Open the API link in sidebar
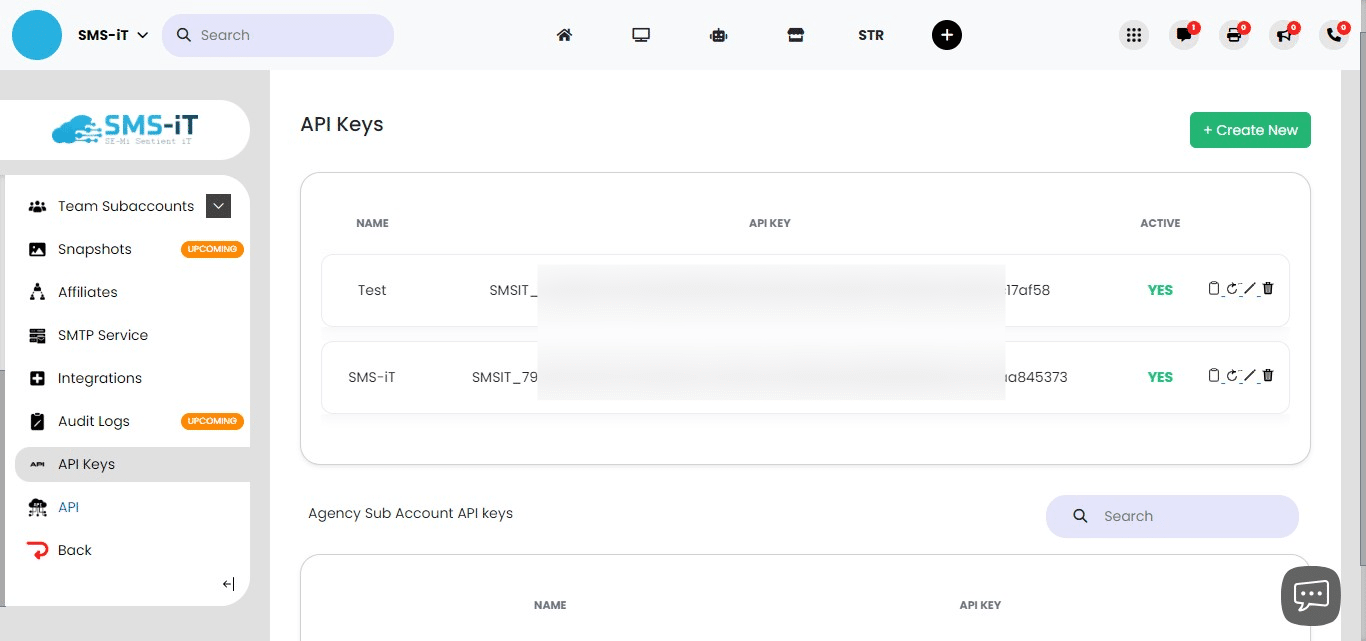The height and width of the screenshot is (641, 1366). [68, 507]
